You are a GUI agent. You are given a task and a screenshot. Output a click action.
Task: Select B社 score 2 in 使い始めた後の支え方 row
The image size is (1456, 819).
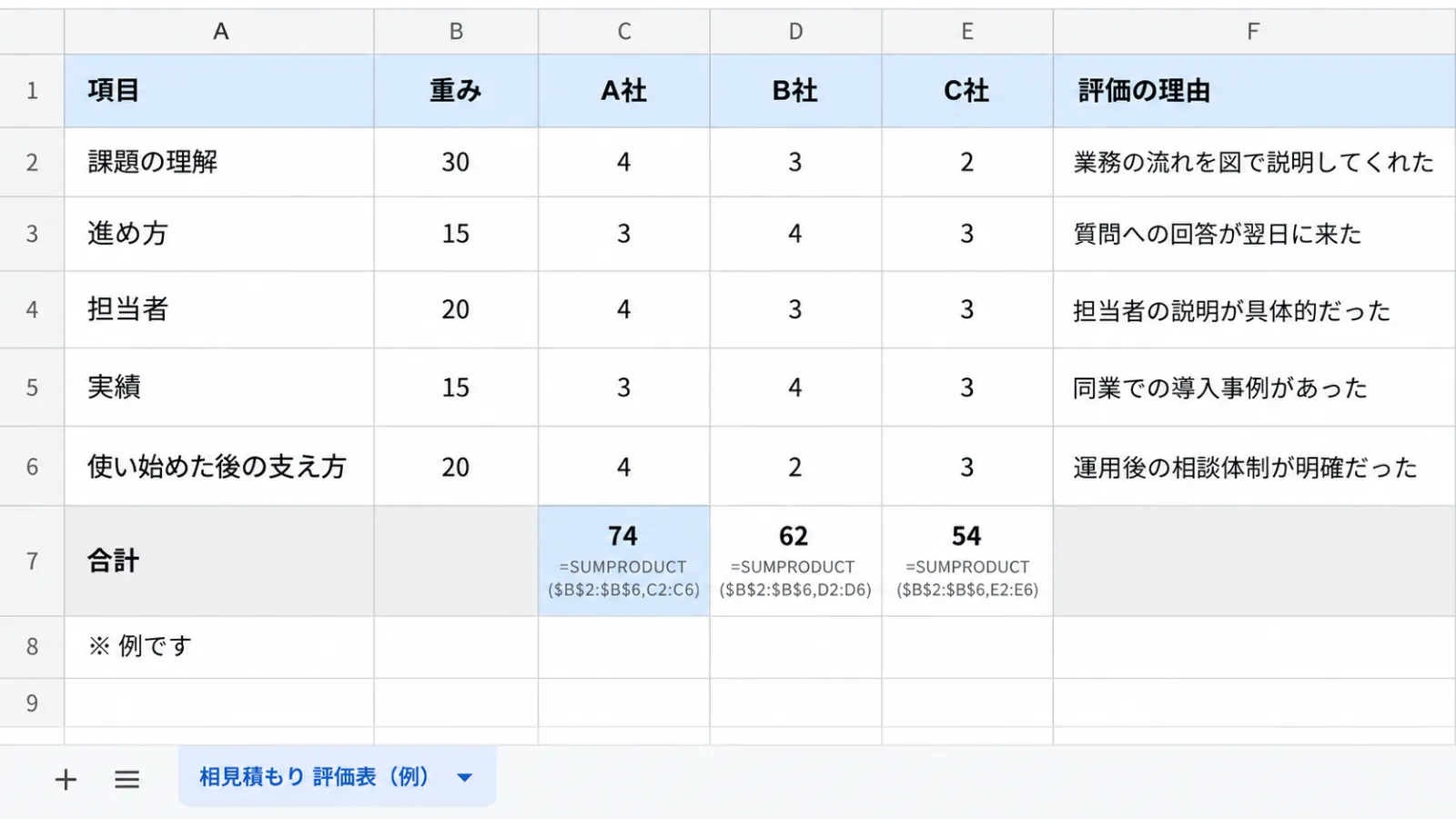pos(795,466)
